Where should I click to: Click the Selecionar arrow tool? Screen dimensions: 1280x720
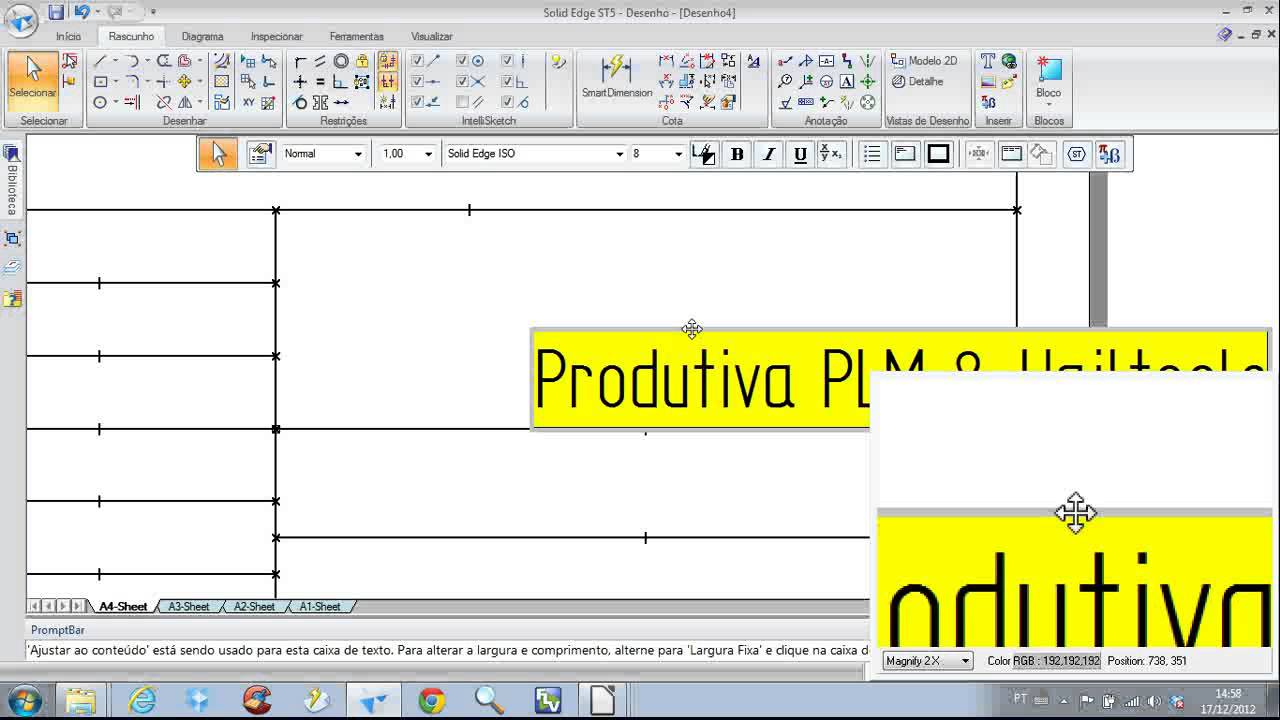pyautogui.click(x=33, y=81)
